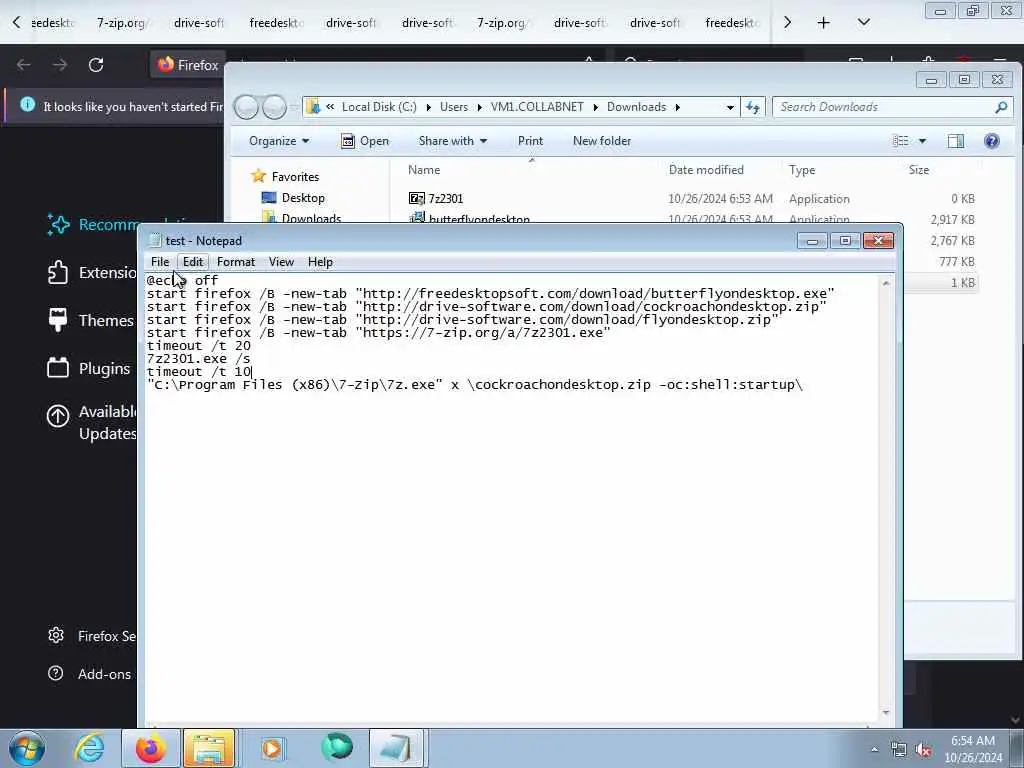Open list all tabs dropdown
This screenshot has height=768, width=1024.
(x=863, y=22)
